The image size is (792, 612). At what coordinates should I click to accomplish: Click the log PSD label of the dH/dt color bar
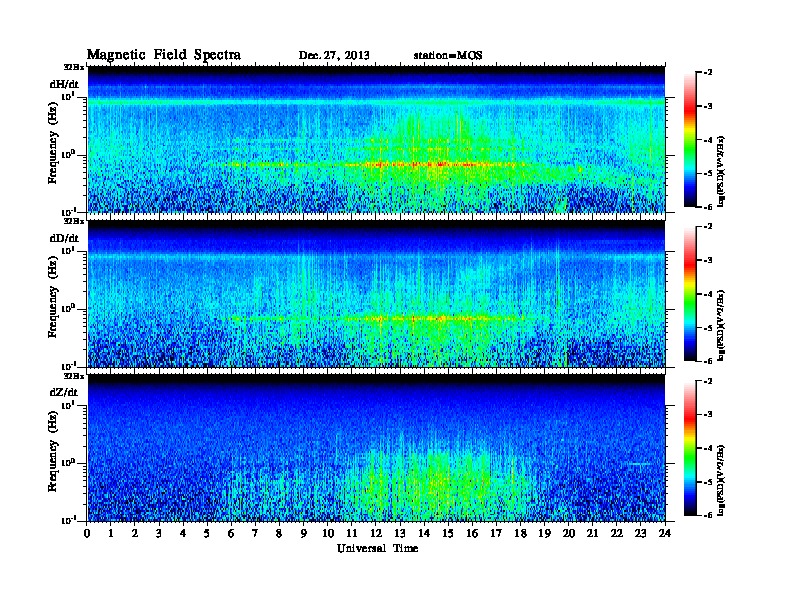pos(722,171)
